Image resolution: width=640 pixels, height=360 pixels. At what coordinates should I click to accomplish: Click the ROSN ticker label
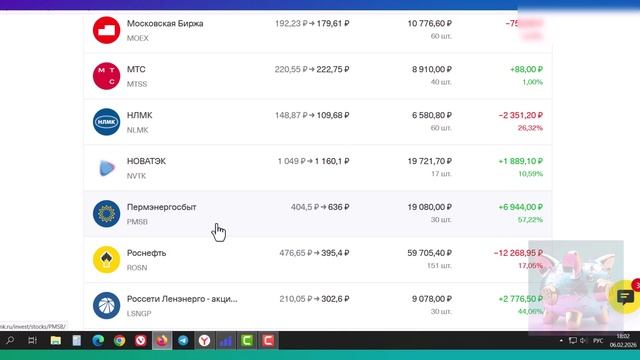point(137,268)
